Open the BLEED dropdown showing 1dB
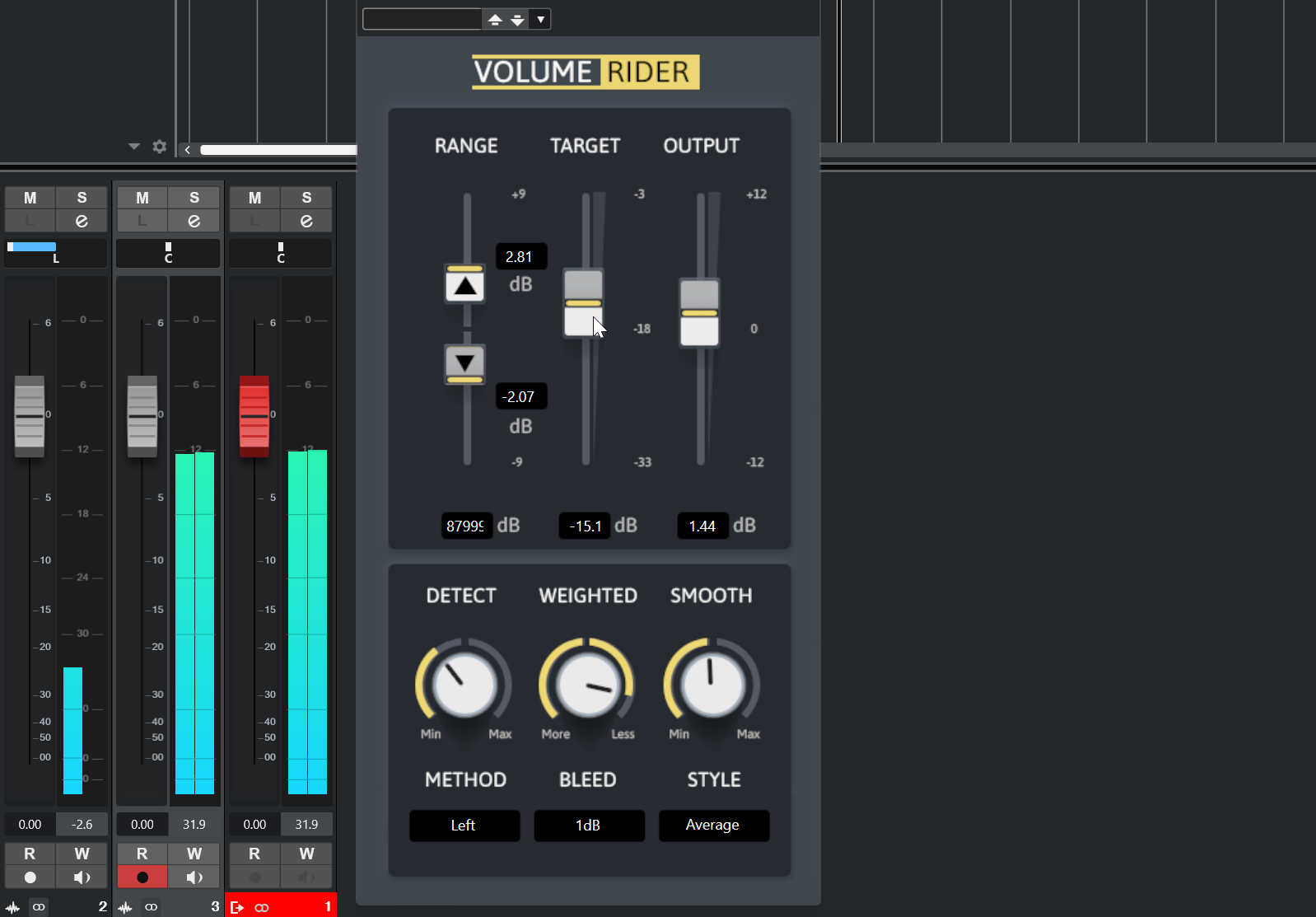The image size is (1316, 917). (x=589, y=826)
